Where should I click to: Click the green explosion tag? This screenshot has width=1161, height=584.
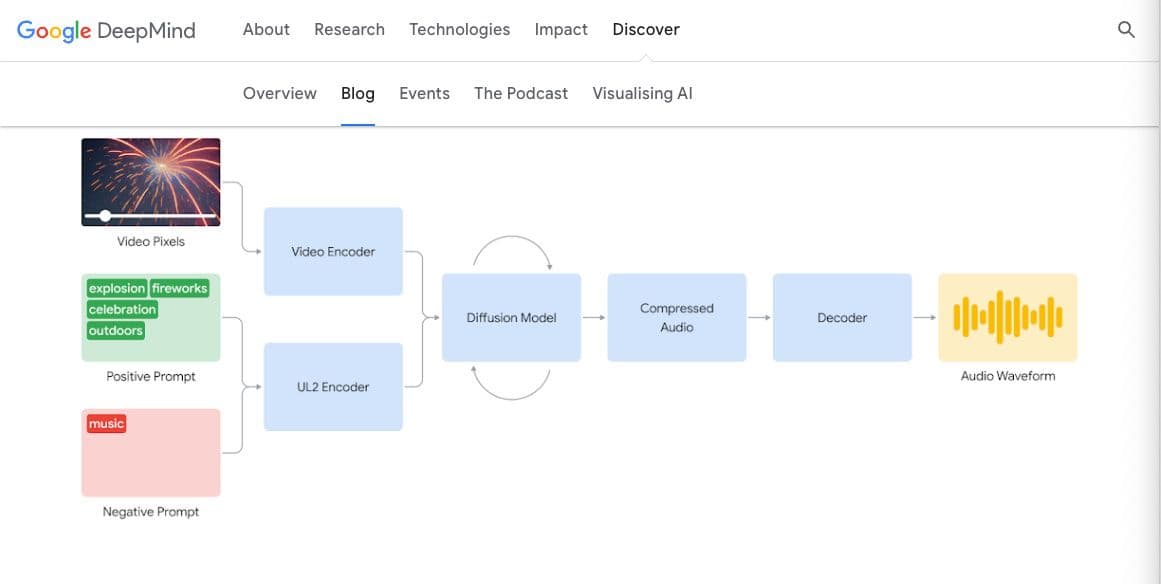tap(117, 289)
